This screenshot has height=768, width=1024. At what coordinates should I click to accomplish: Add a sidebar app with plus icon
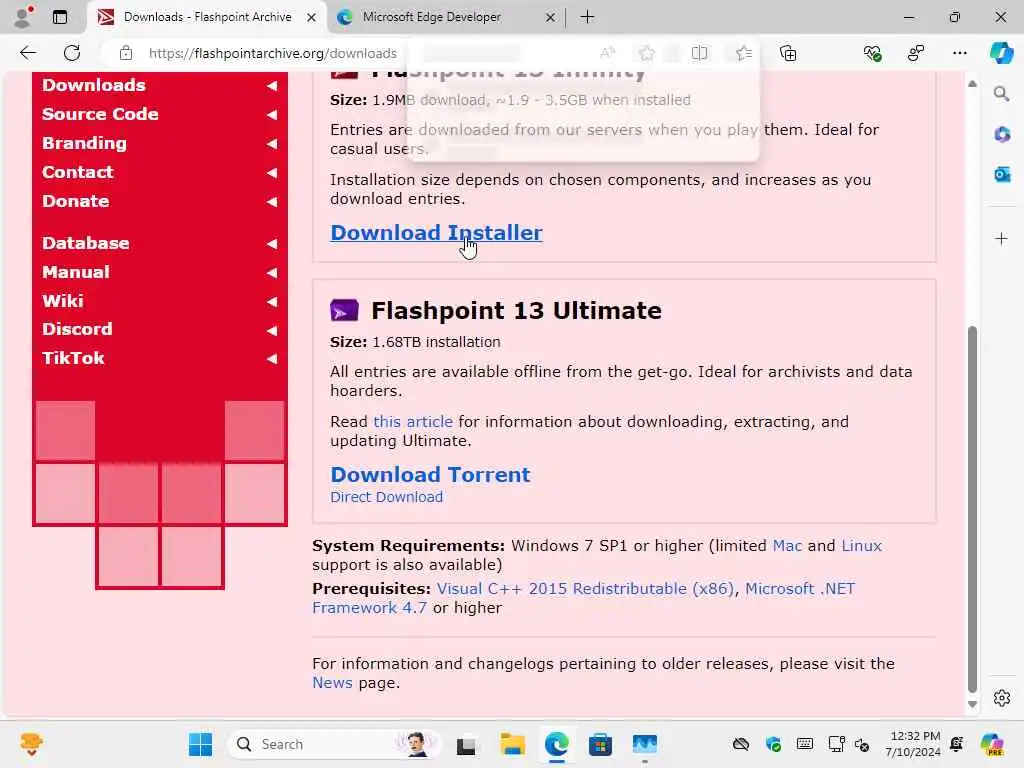point(1001,238)
